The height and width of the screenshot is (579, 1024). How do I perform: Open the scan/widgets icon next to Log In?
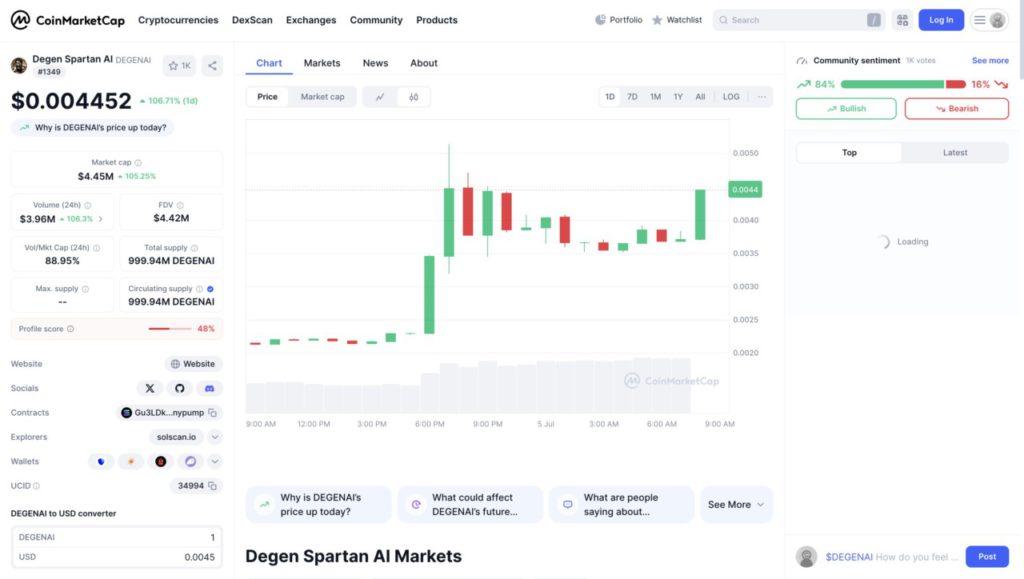902,20
